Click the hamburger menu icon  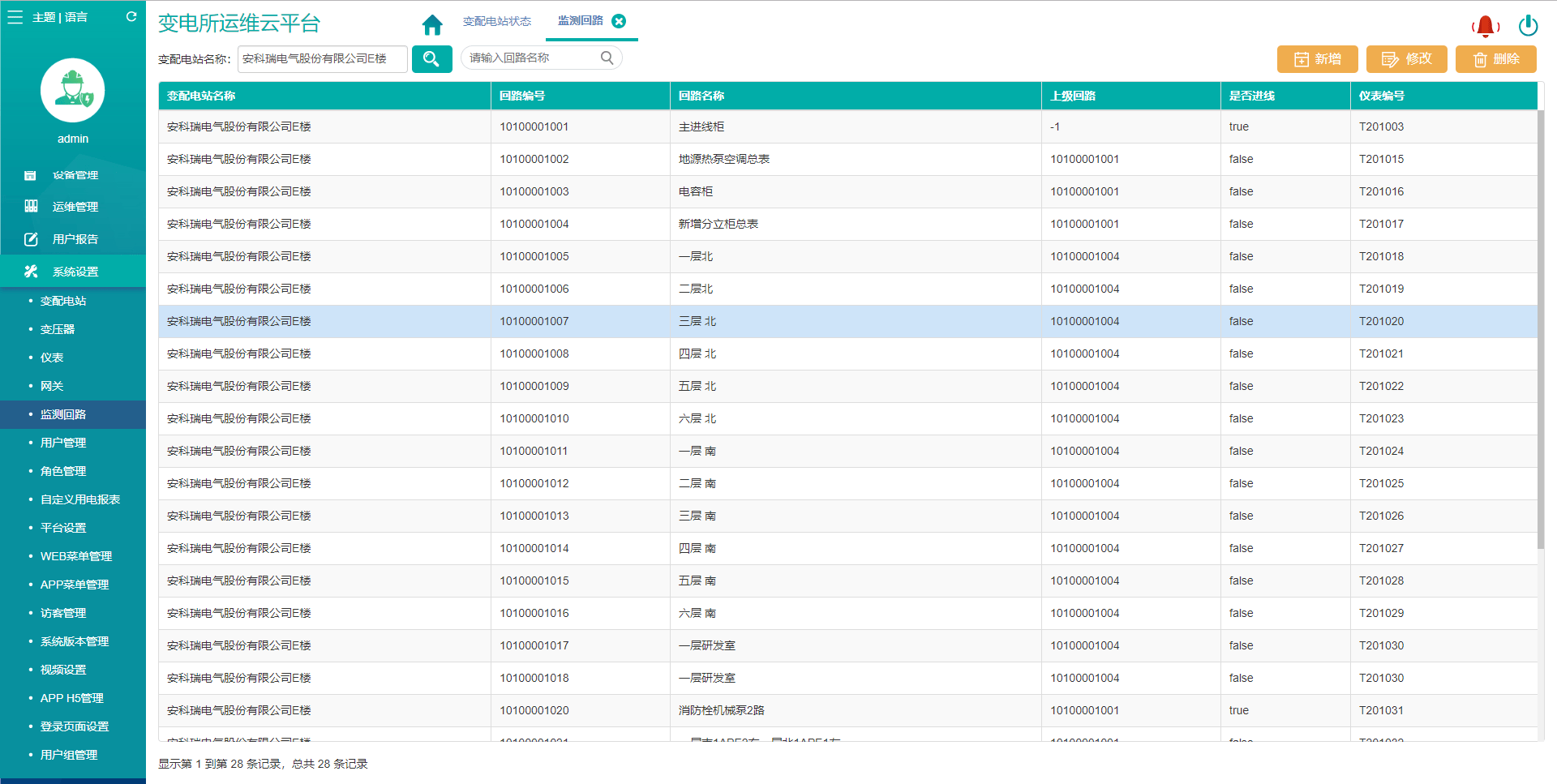[x=15, y=17]
